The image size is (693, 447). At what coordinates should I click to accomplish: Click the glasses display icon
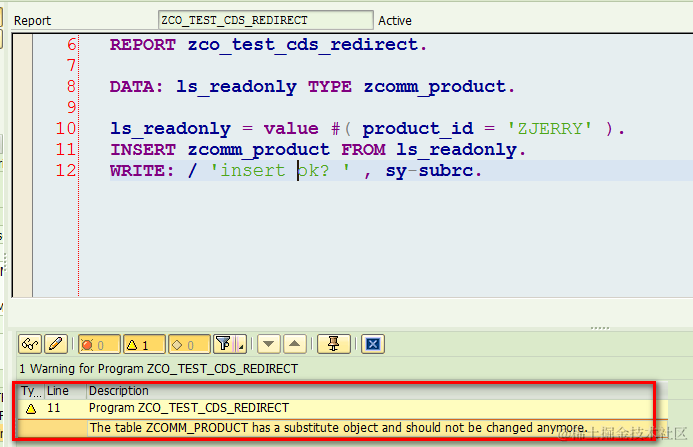pos(30,344)
